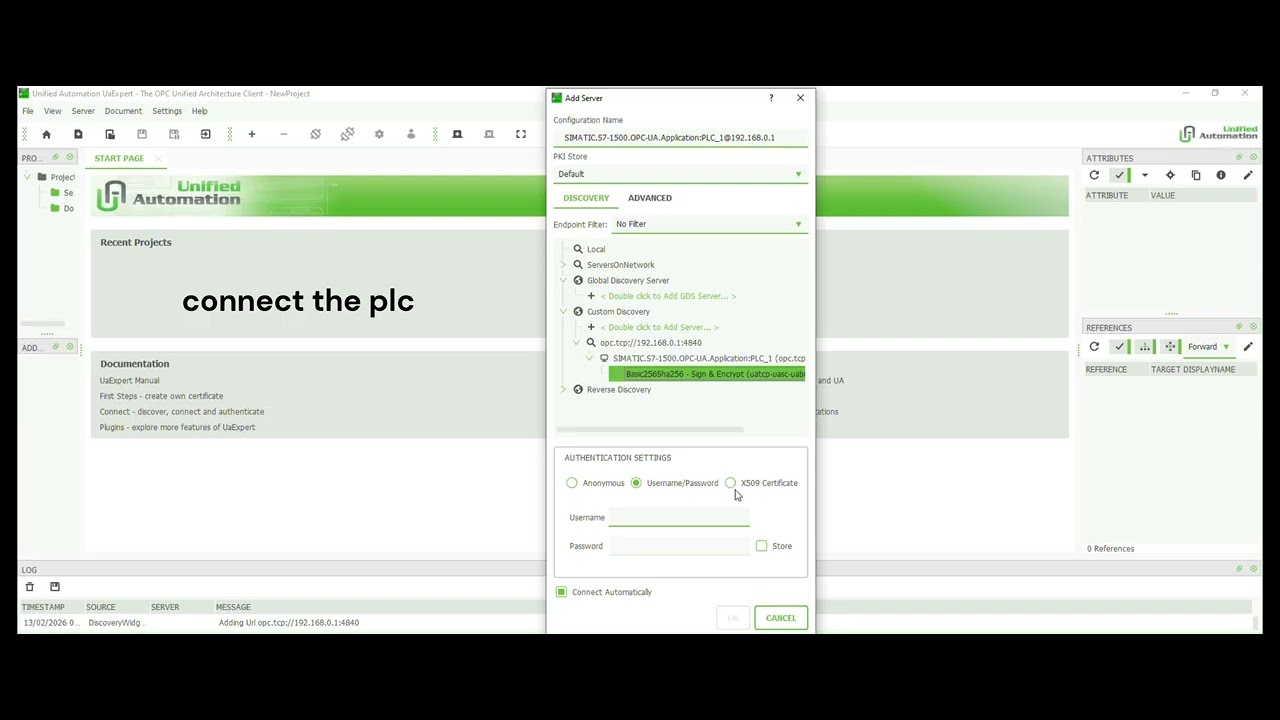Click help question mark in Add Server dialog
1280x720 pixels.
pyautogui.click(x=770, y=98)
